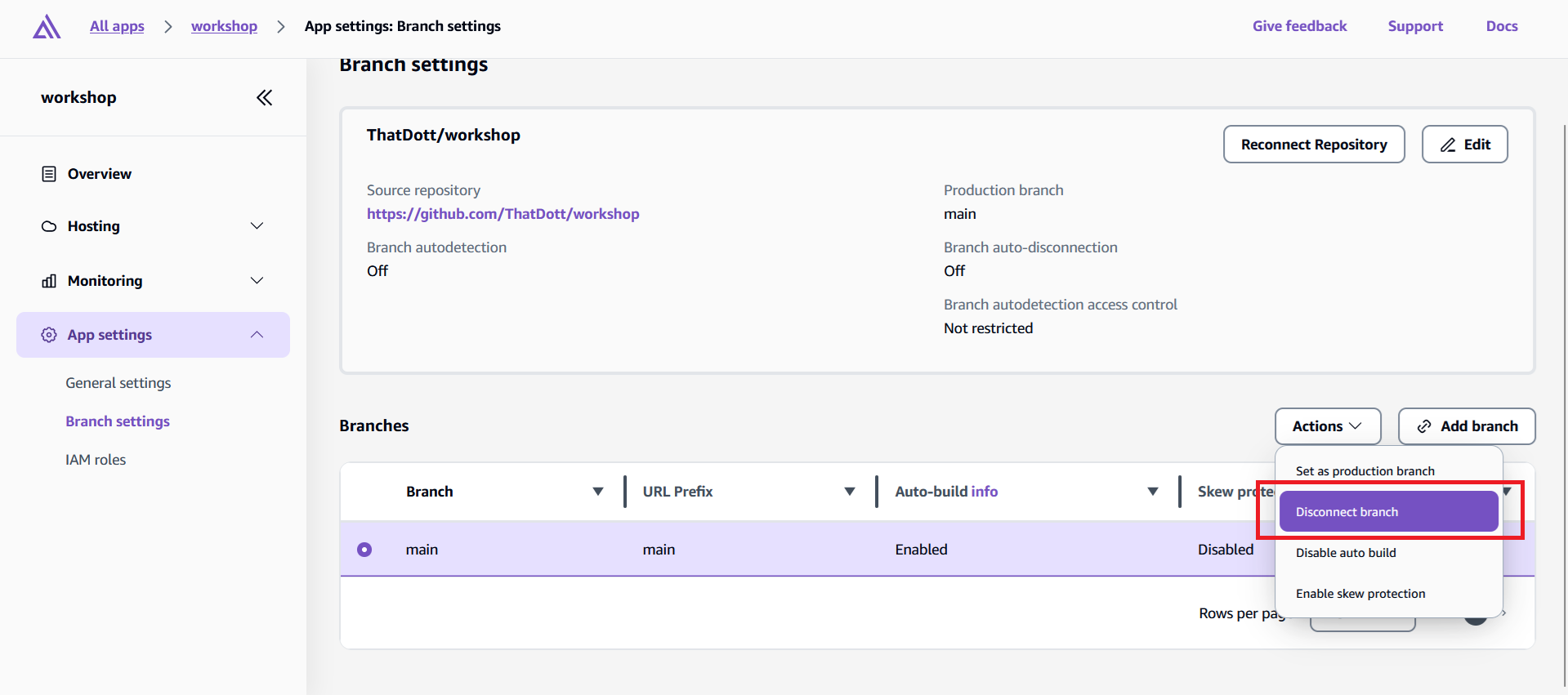
Task: Click the Edit button with pencil icon
Action: click(1464, 145)
